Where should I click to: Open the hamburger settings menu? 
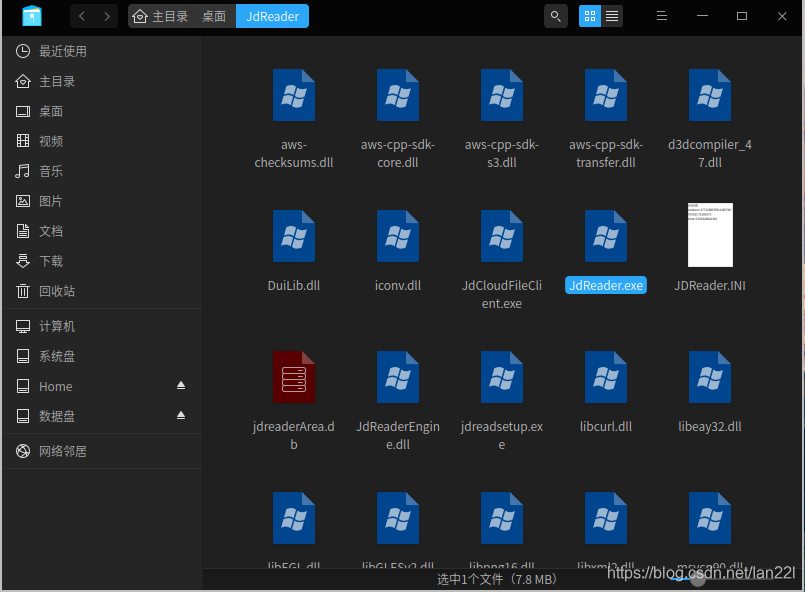pos(662,16)
